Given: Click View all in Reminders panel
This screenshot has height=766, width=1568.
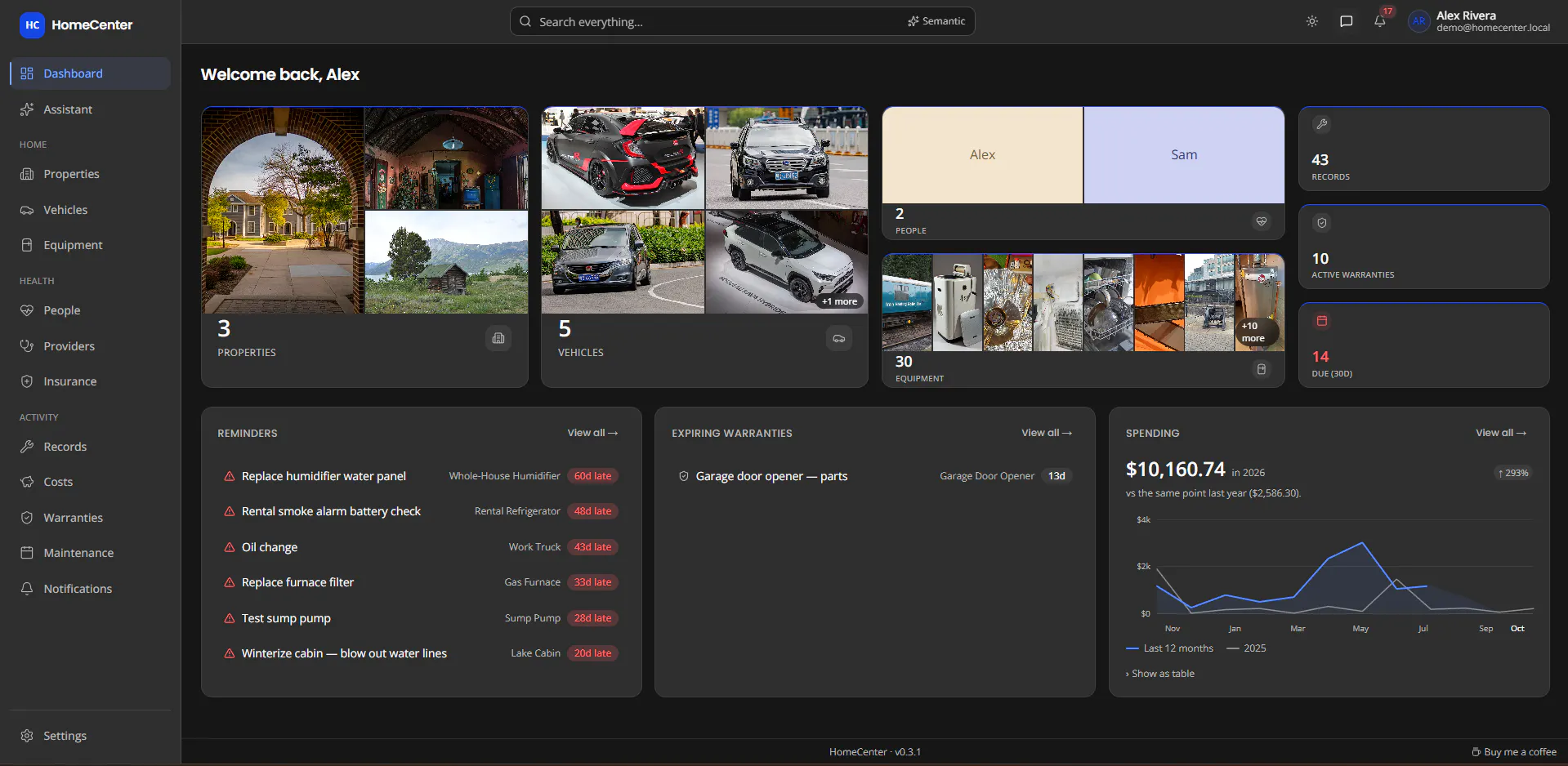Looking at the screenshot, I should (x=592, y=433).
